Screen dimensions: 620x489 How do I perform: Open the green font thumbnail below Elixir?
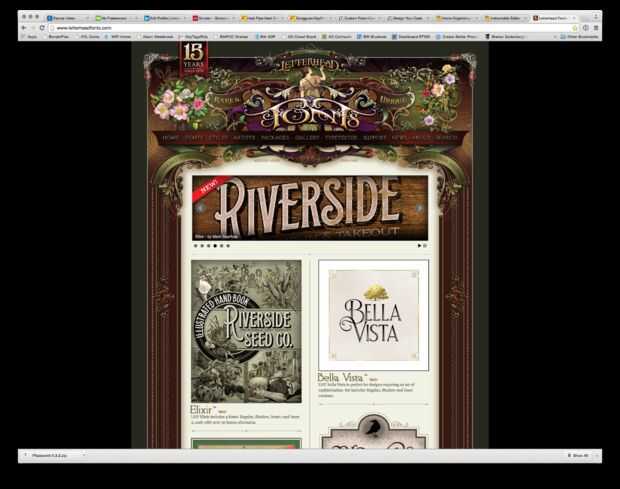[x=246, y=443]
